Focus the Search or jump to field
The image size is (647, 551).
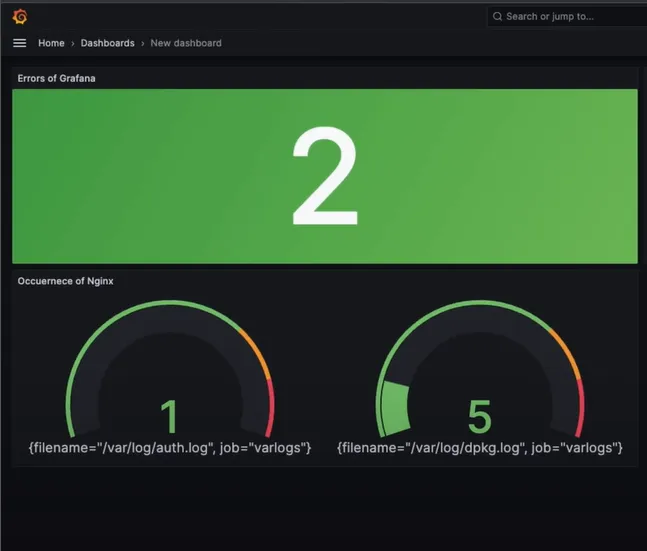[x=567, y=17]
